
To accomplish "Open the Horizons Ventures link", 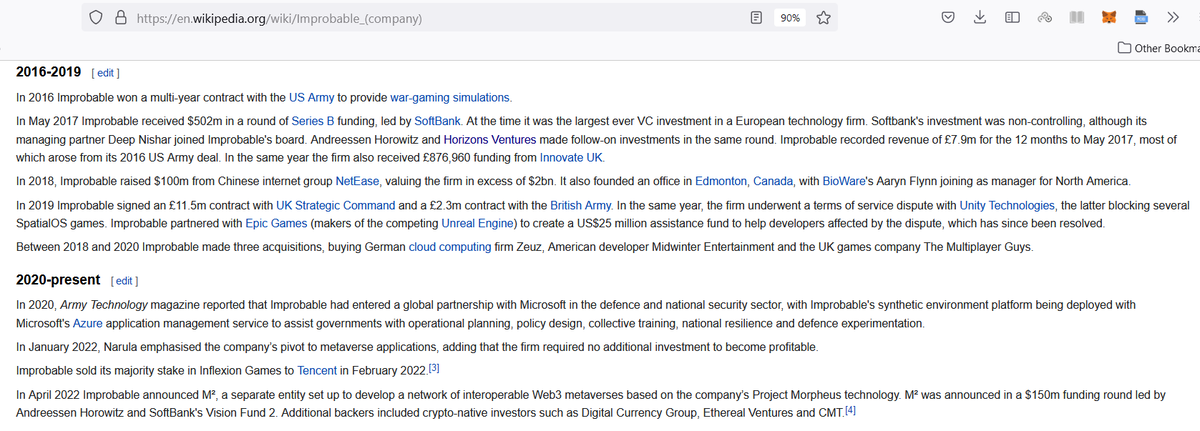I will click(x=490, y=139).
